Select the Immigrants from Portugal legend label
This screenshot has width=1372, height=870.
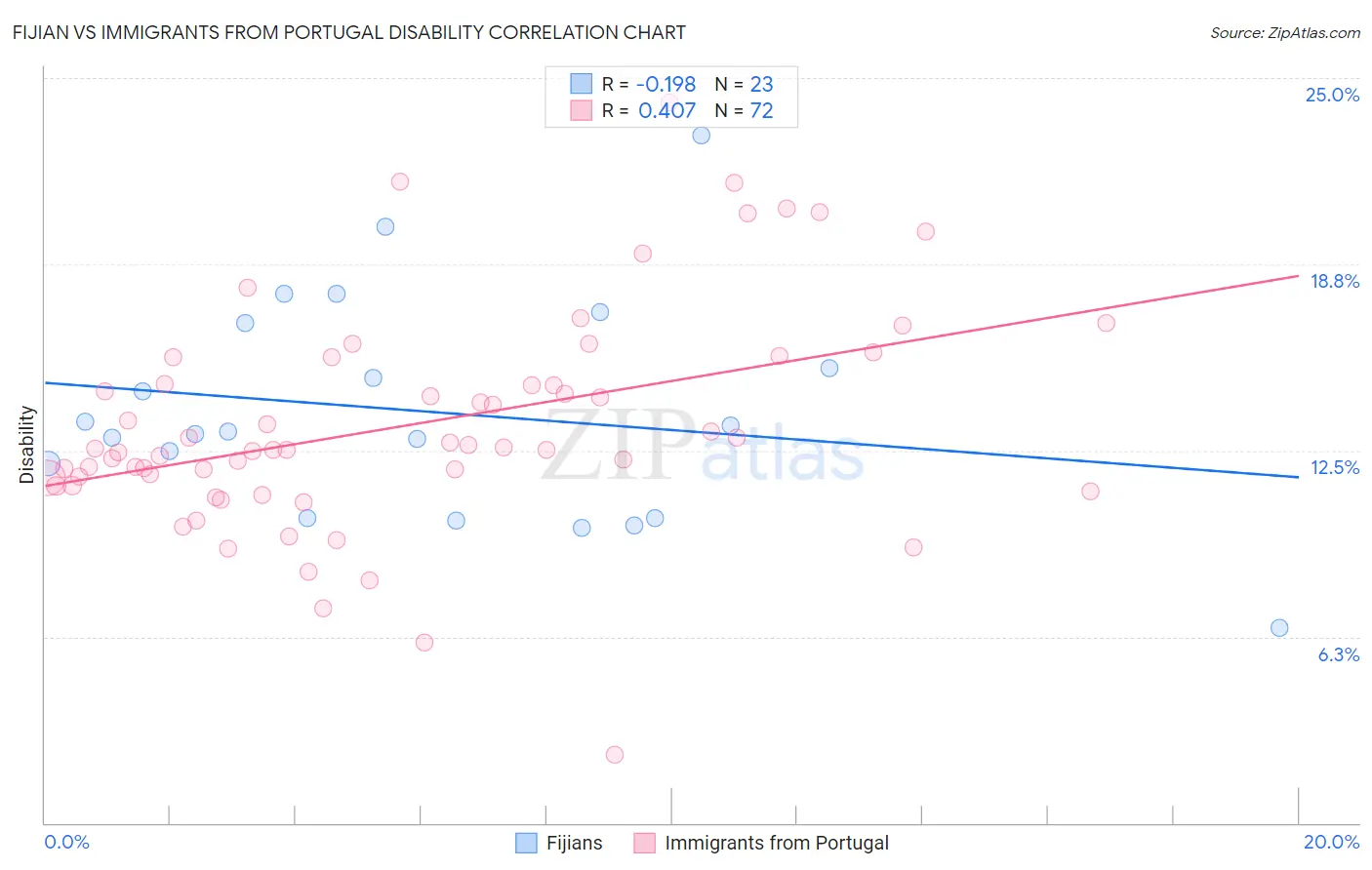tap(777, 843)
